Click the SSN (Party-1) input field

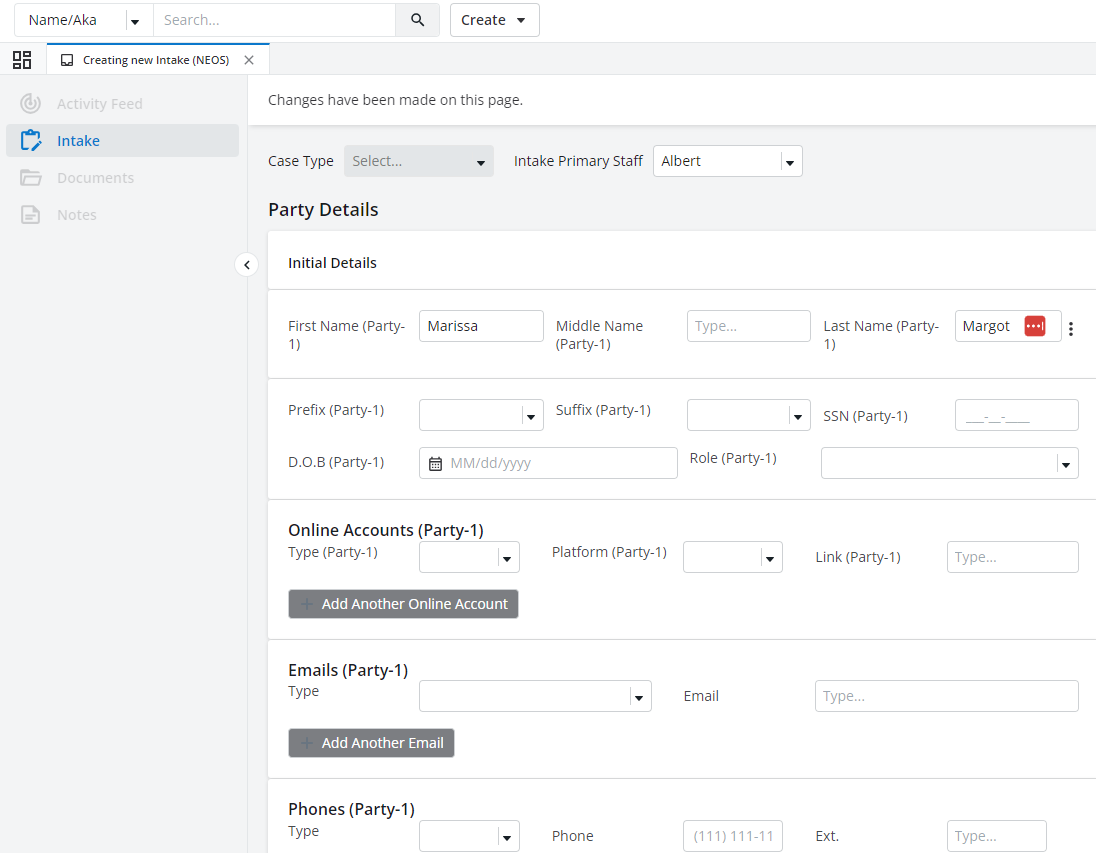click(x=1016, y=415)
